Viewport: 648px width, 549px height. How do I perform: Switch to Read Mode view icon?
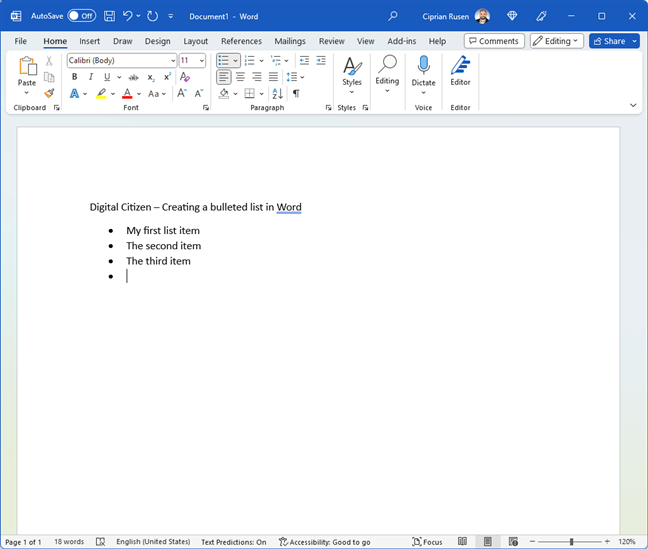pos(462,541)
